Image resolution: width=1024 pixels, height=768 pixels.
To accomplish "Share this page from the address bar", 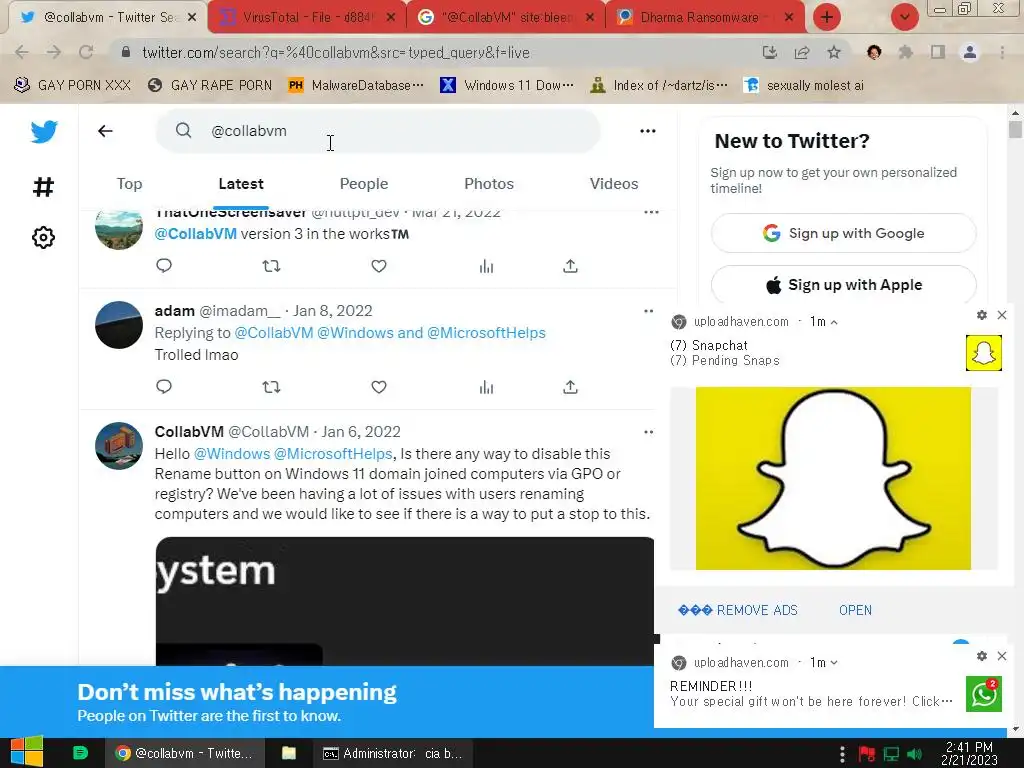I will pos(802,52).
